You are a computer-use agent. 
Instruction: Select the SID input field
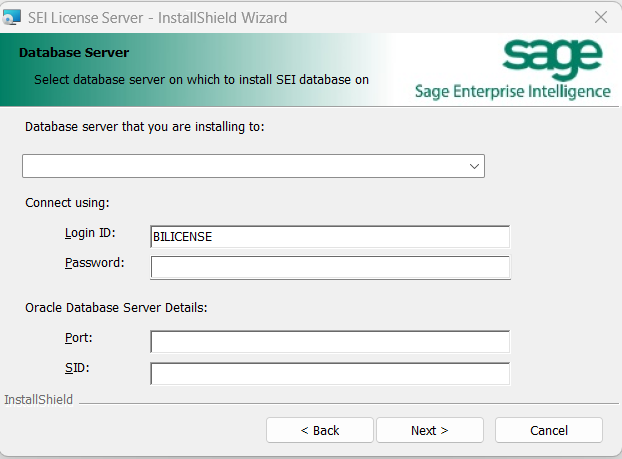(x=330, y=373)
